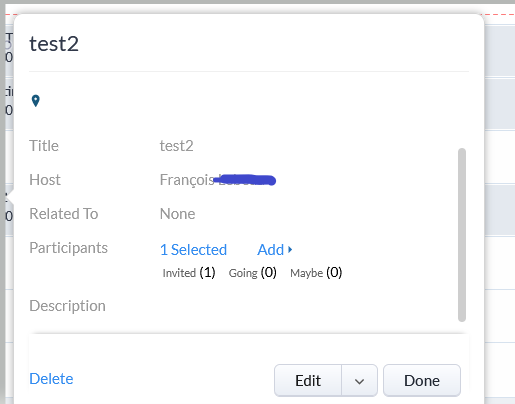
Task: Delete the test2 event
Action: tap(51, 379)
